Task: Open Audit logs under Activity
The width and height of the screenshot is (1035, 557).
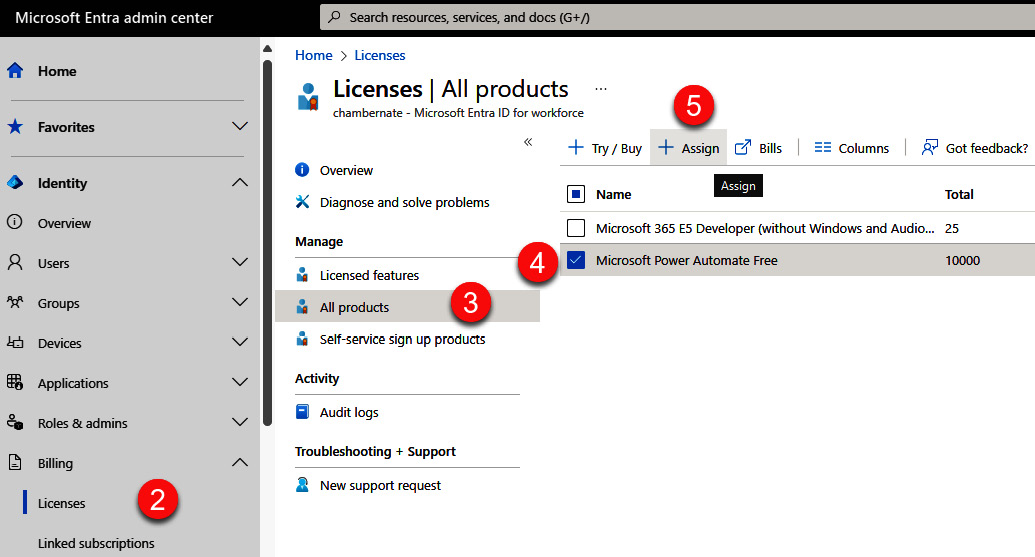Action: pyautogui.click(x=349, y=412)
